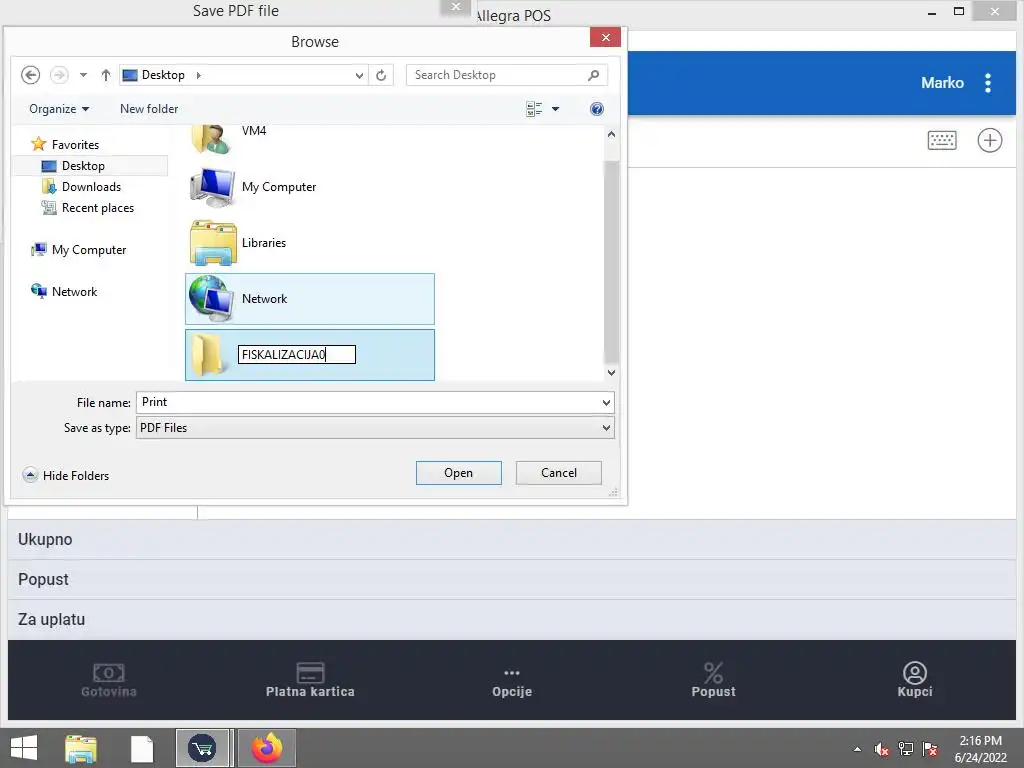Click the muted speaker icon in system tray

(x=882, y=749)
